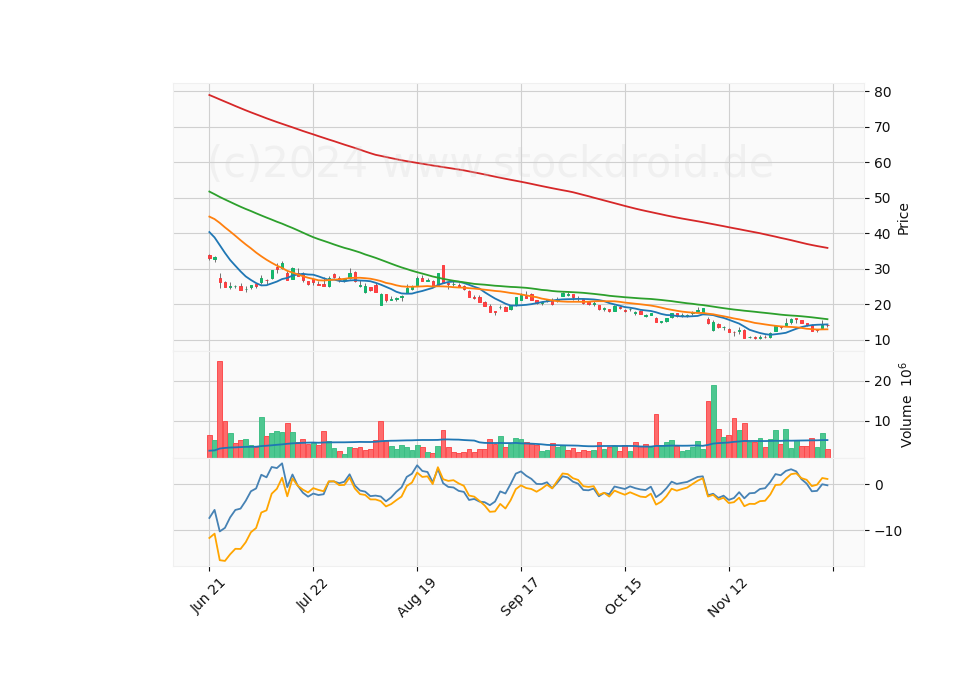Screen dimensions: 960x690
Task: Click the Sep 17 date label
Action: (520, 597)
